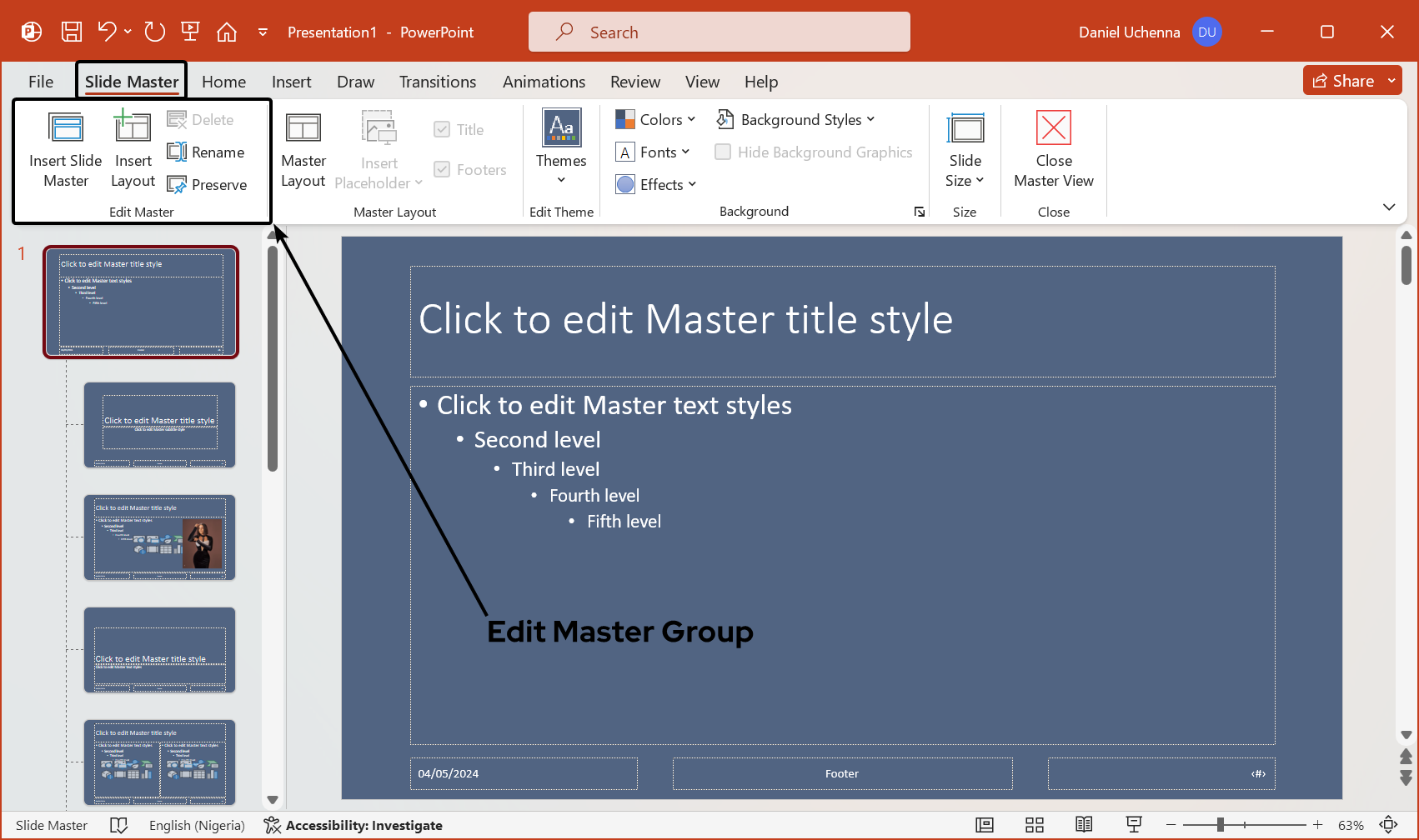Click the zoom slider handle

tap(1220, 825)
